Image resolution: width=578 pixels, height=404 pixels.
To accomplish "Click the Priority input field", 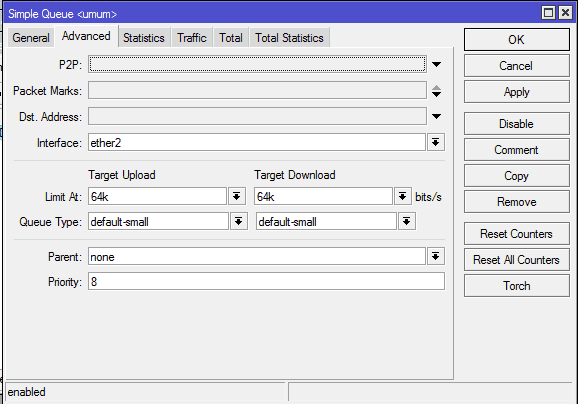I will click(266, 282).
